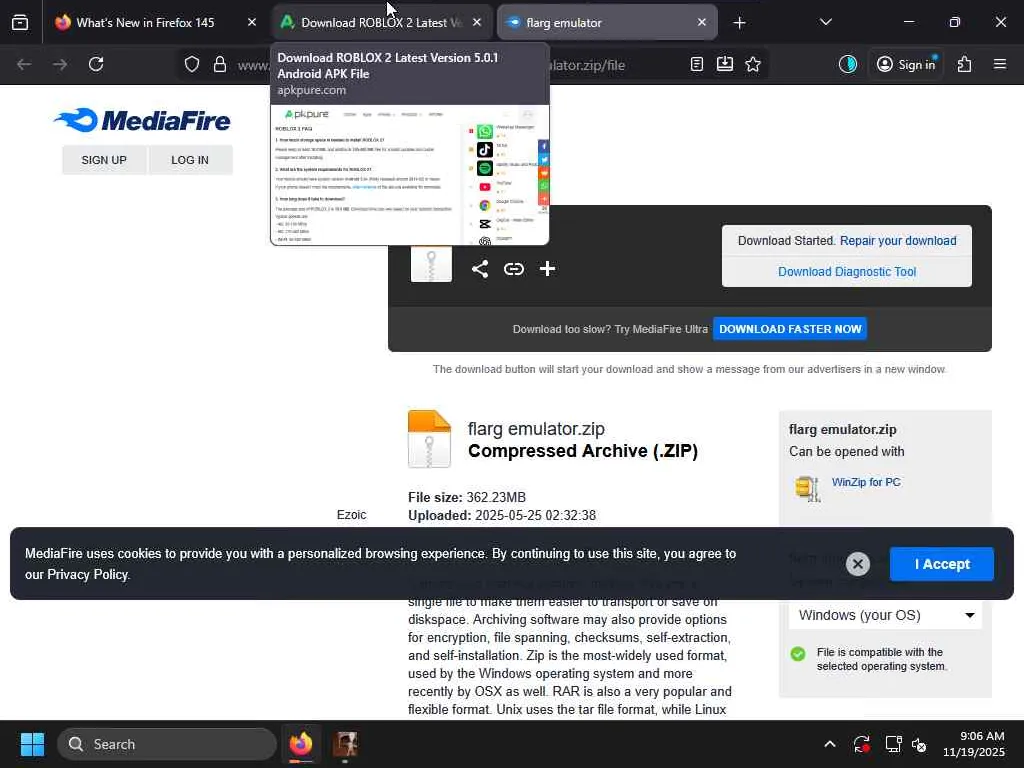Click Repair your download link

click(x=898, y=241)
